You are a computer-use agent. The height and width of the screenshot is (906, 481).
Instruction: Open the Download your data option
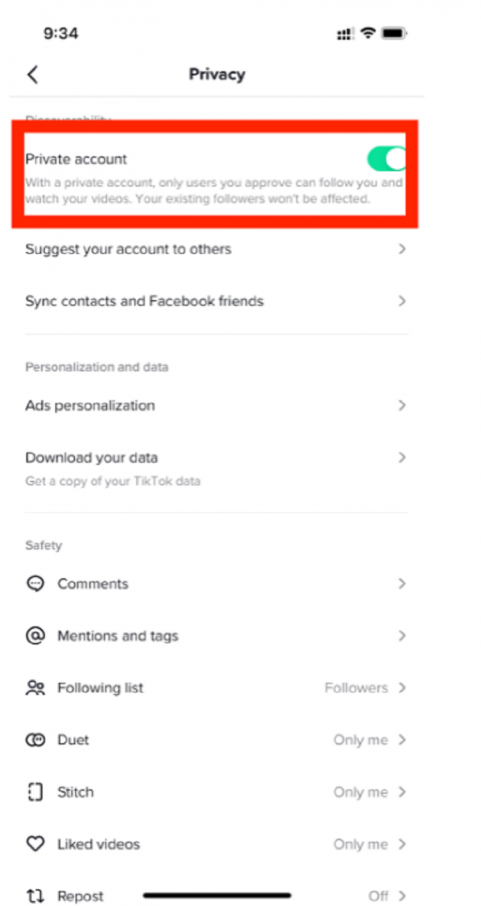(x=217, y=468)
